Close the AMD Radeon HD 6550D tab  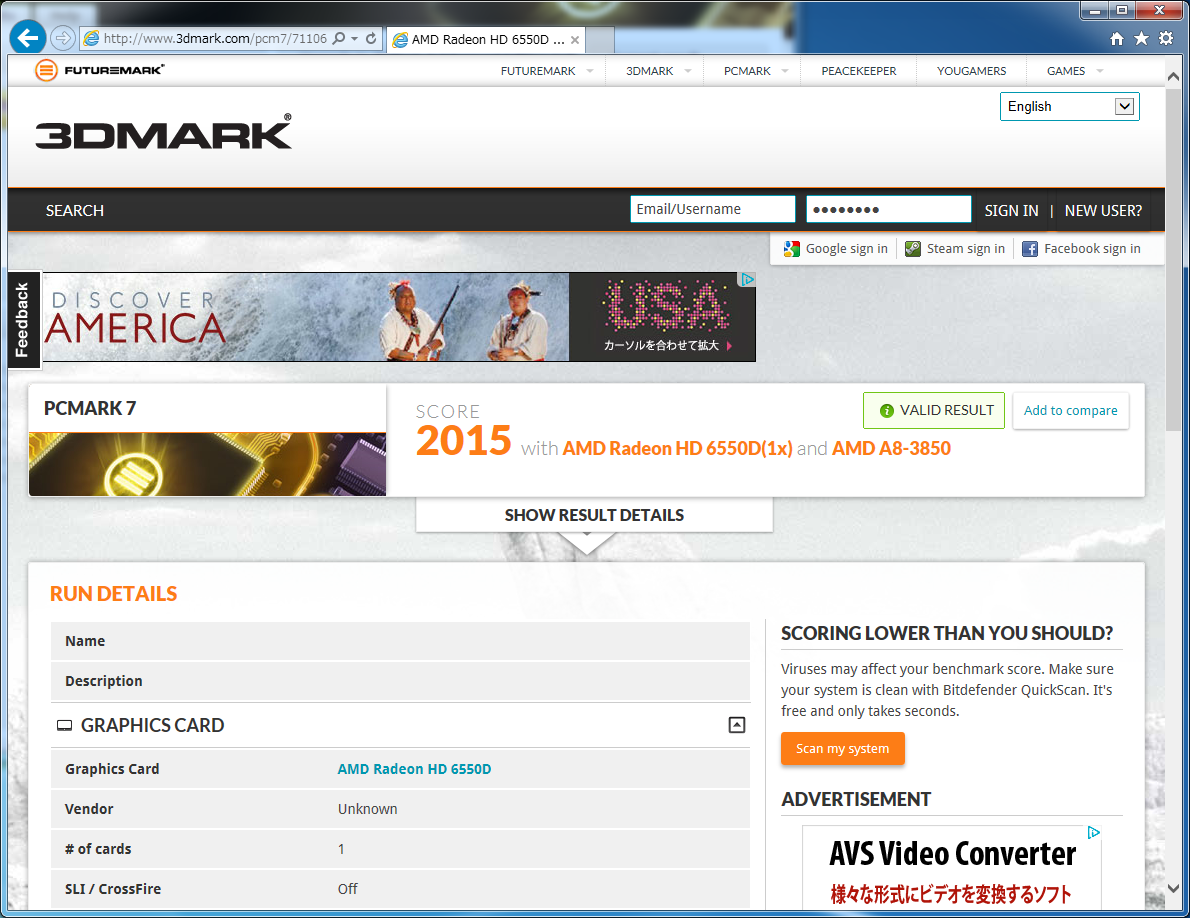575,40
